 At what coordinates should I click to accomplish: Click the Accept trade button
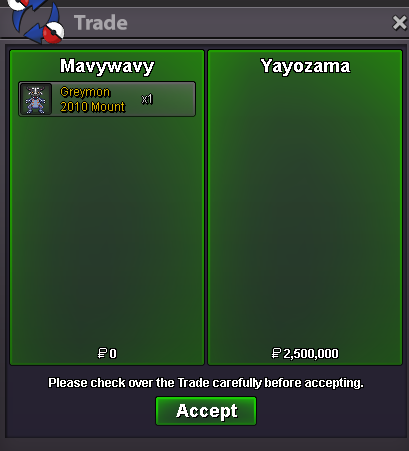tap(206, 411)
